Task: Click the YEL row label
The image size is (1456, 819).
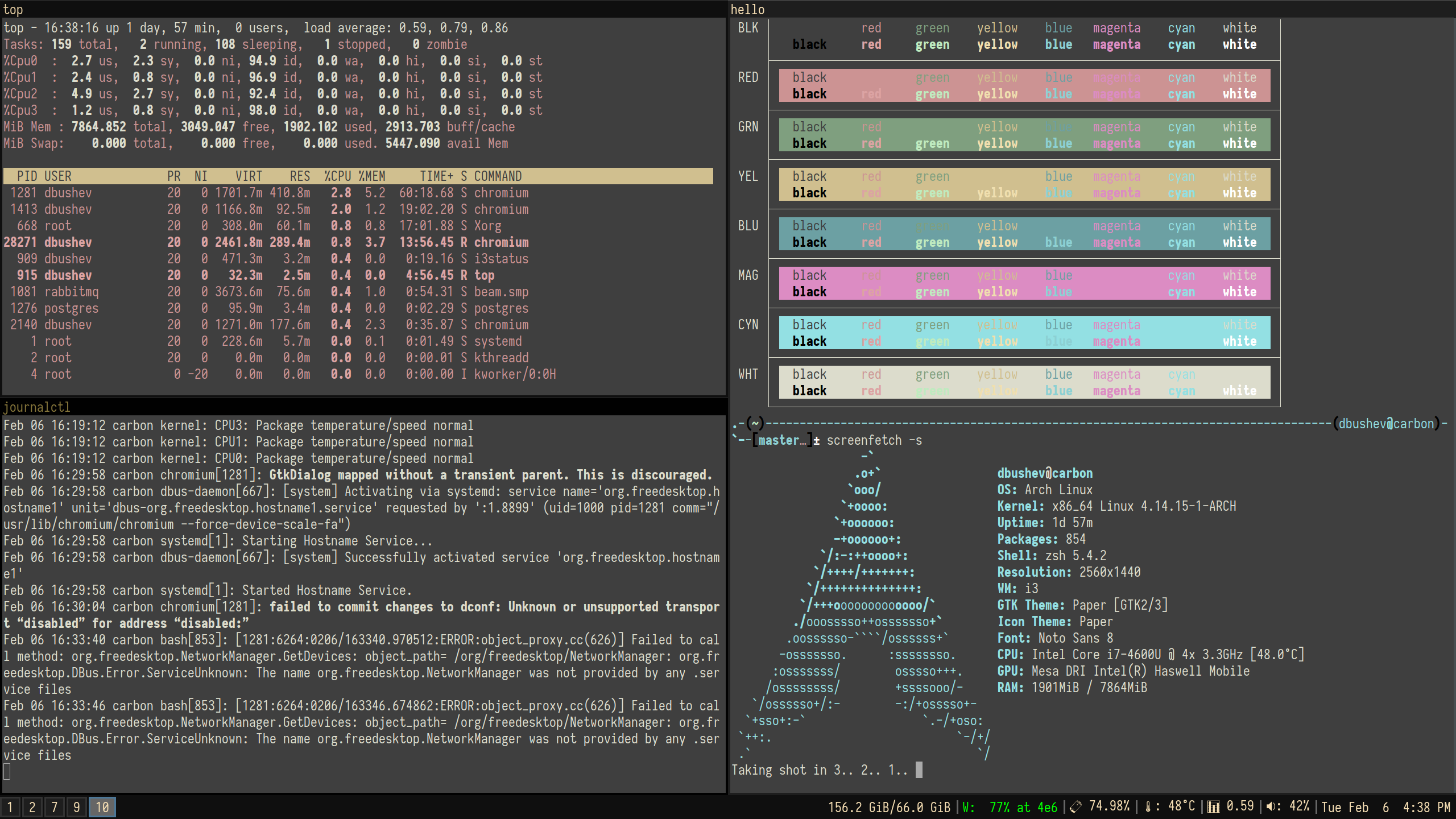Action: pos(748,176)
